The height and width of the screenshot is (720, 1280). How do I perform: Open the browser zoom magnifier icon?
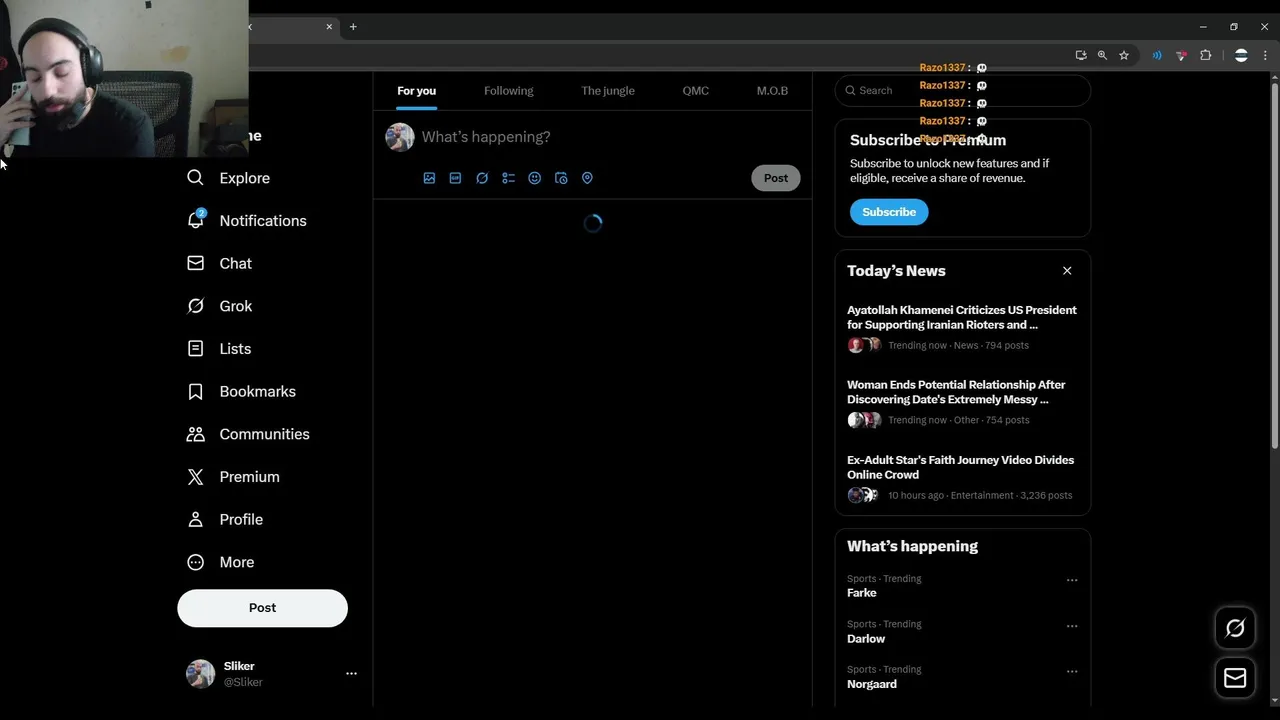click(1102, 55)
